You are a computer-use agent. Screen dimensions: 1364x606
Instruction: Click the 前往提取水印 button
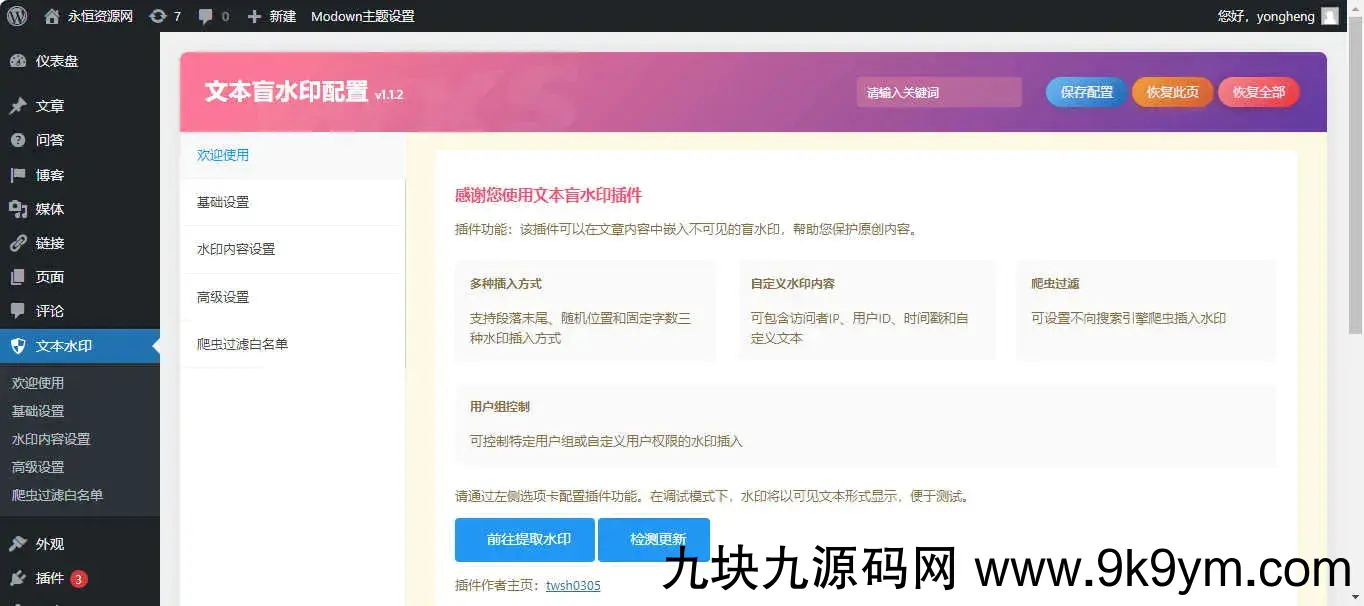click(524, 539)
